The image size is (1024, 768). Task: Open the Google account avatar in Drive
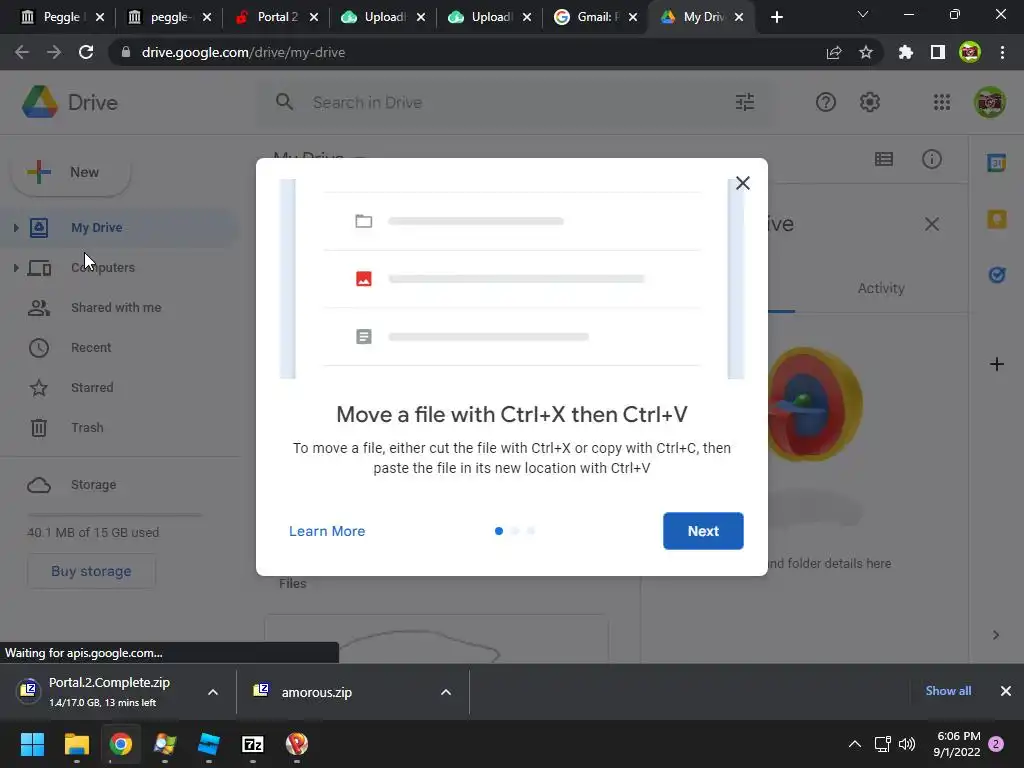click(990, 102)
